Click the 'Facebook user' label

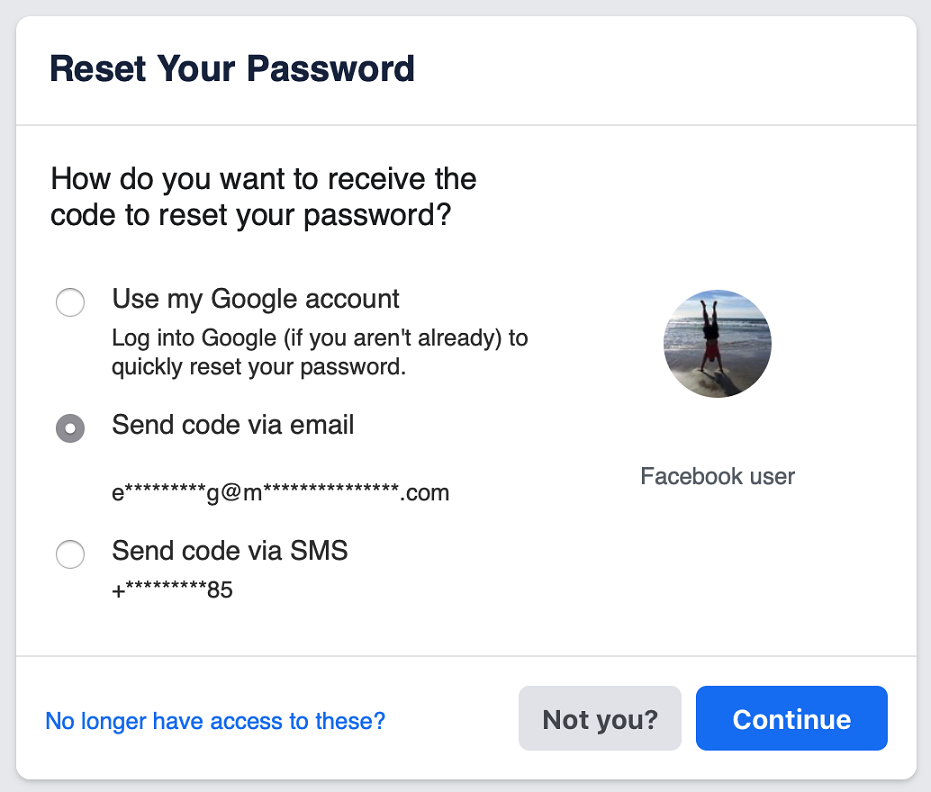717,476
